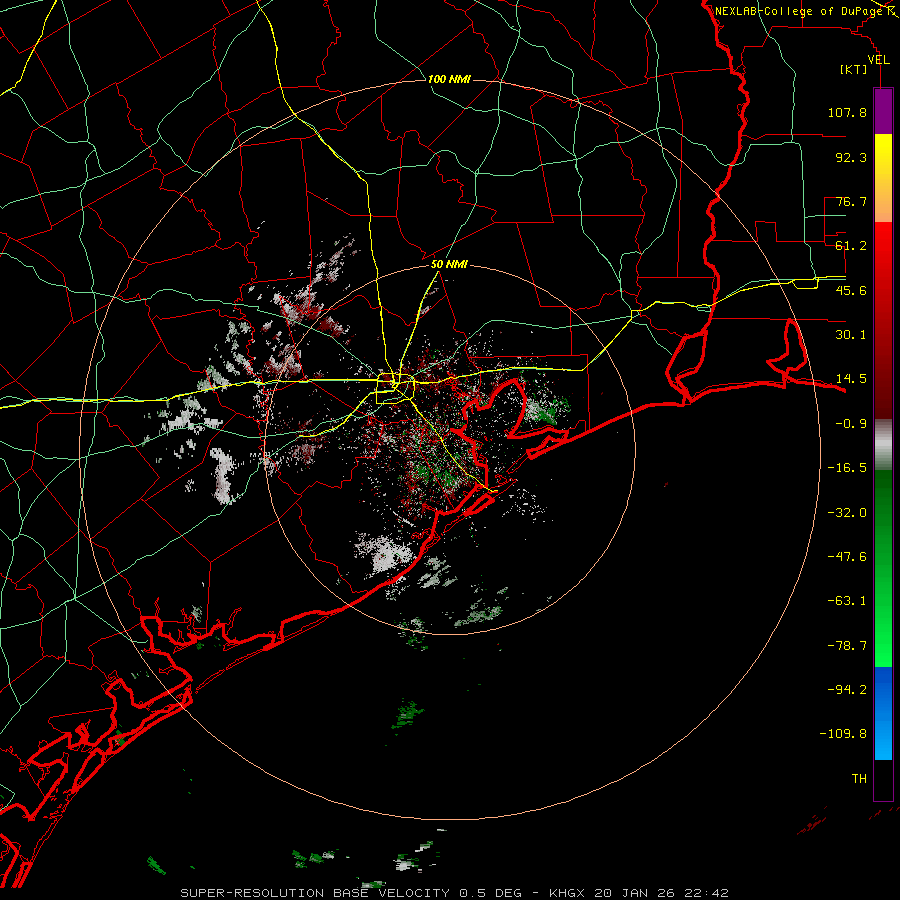Click the 50 NMI range ring label
This screenshot has width=900, height=900.
tap(449, 265)
